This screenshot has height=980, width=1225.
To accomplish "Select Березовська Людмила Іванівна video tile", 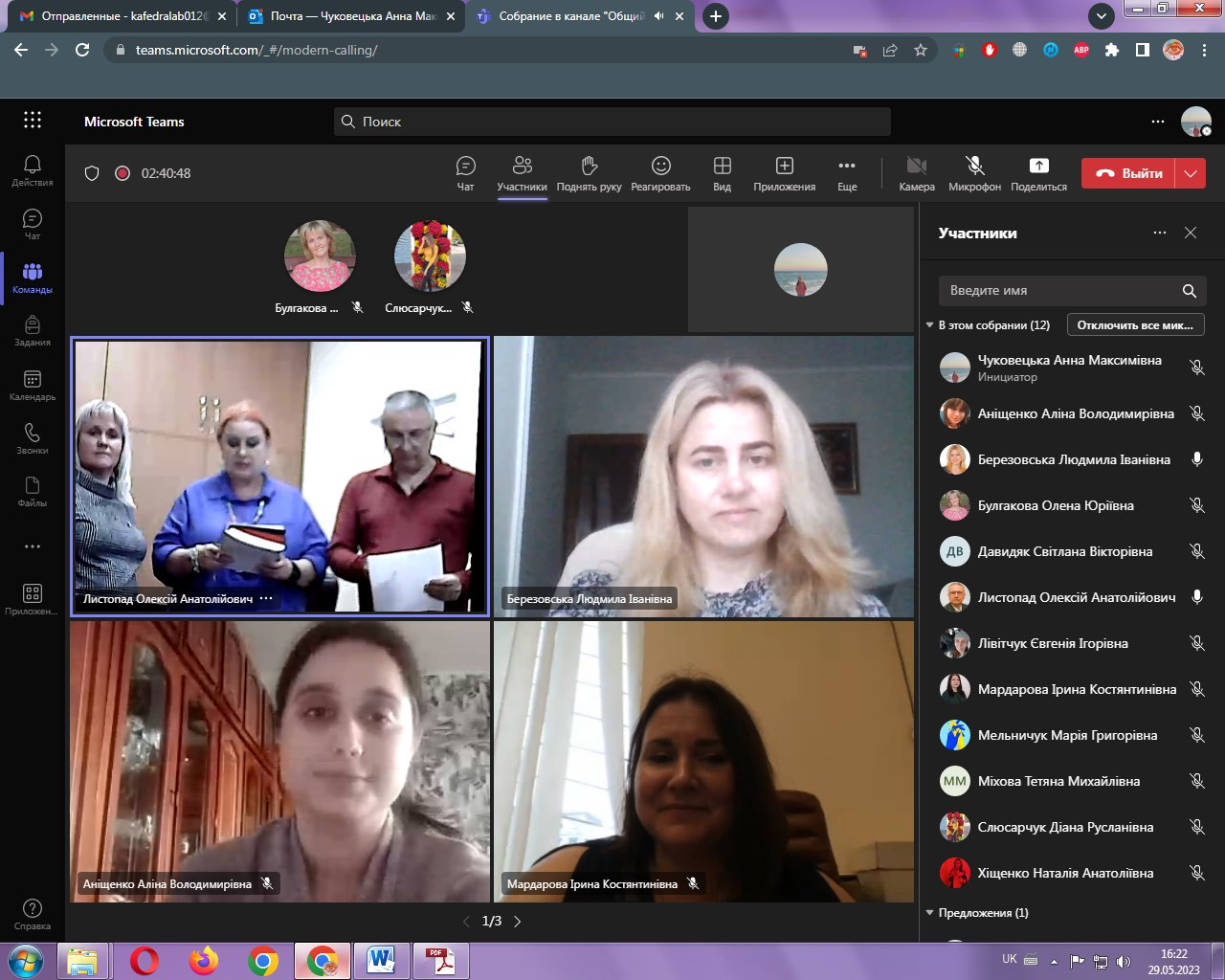I will 703,476.
